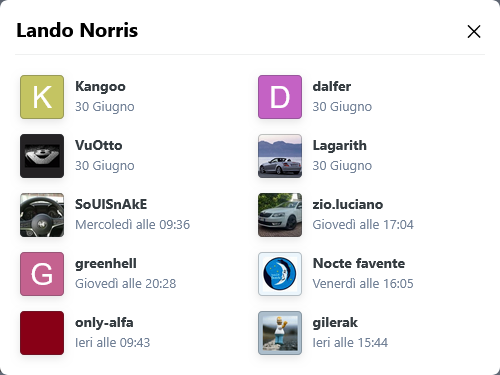Click only-alfa's dark red avatar
Image resolution: width=500 pixels, height=375 pixels.
click(x=42, y=333)
